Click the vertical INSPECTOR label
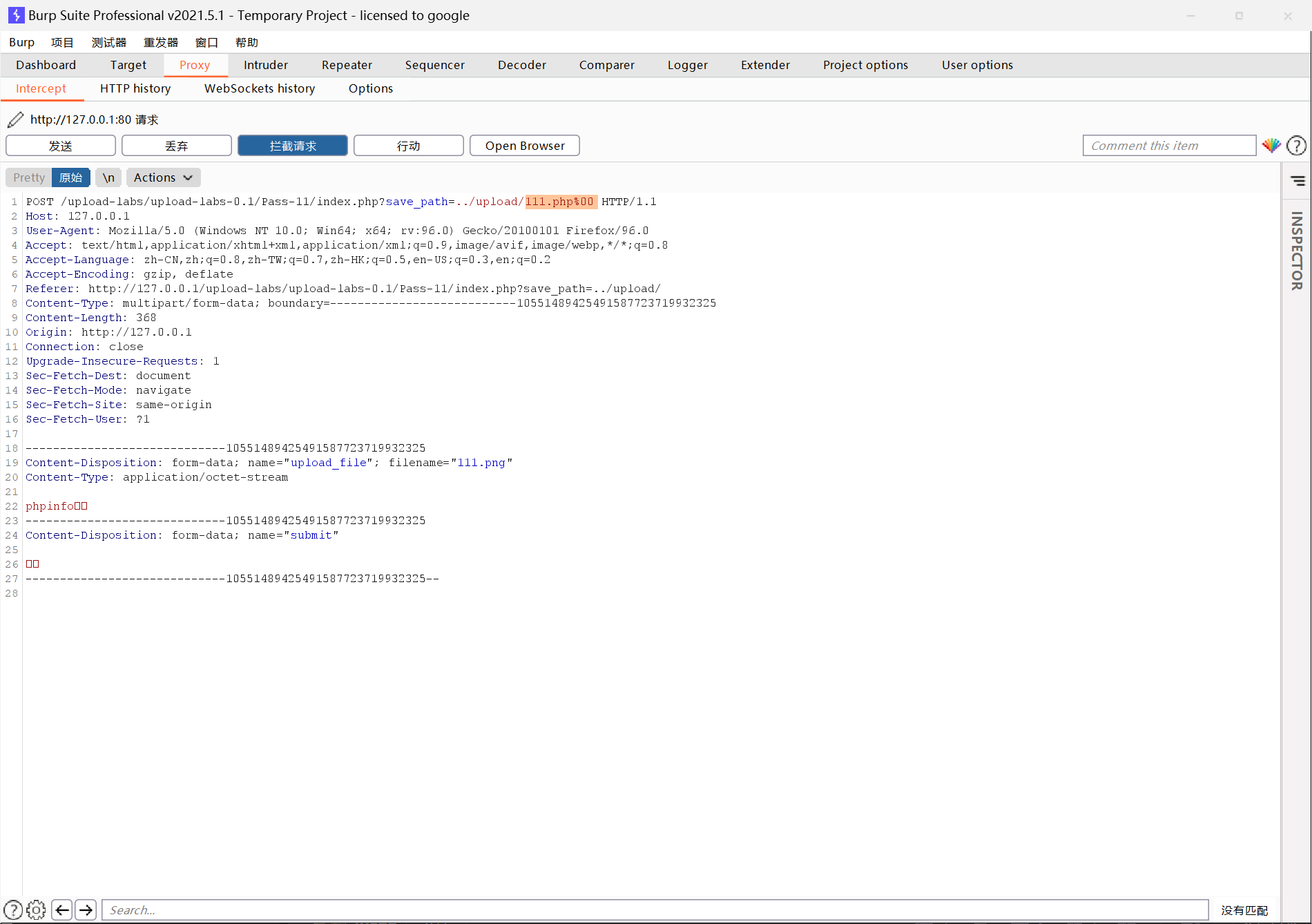 [1297, 251]
